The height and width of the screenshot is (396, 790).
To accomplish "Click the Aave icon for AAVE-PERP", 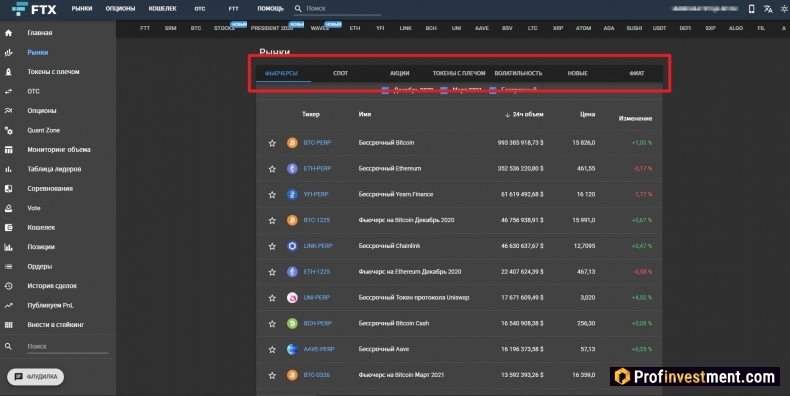I will point(292,349).
